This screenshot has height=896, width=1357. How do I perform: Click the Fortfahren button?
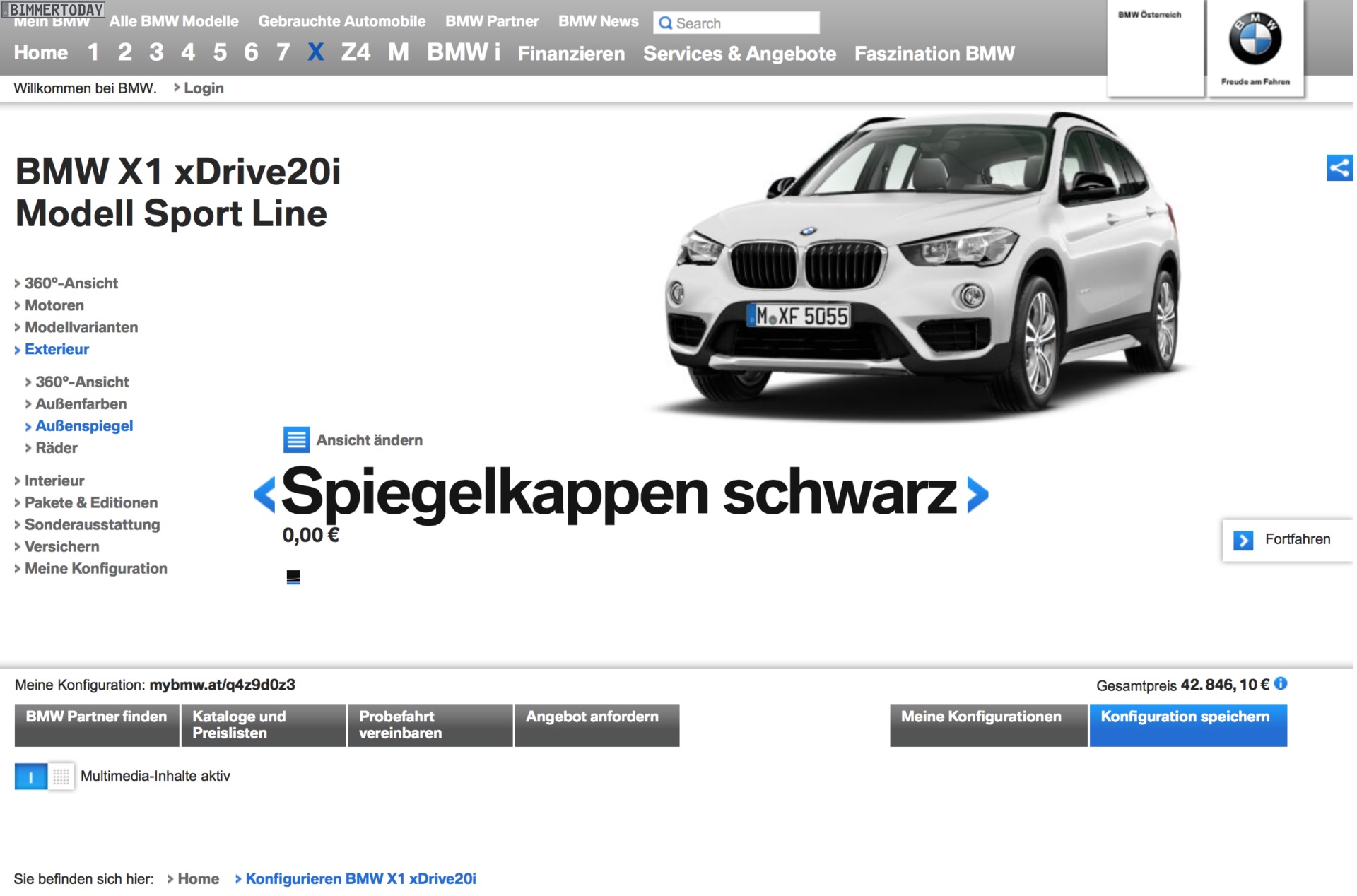tap(1287, 540)
